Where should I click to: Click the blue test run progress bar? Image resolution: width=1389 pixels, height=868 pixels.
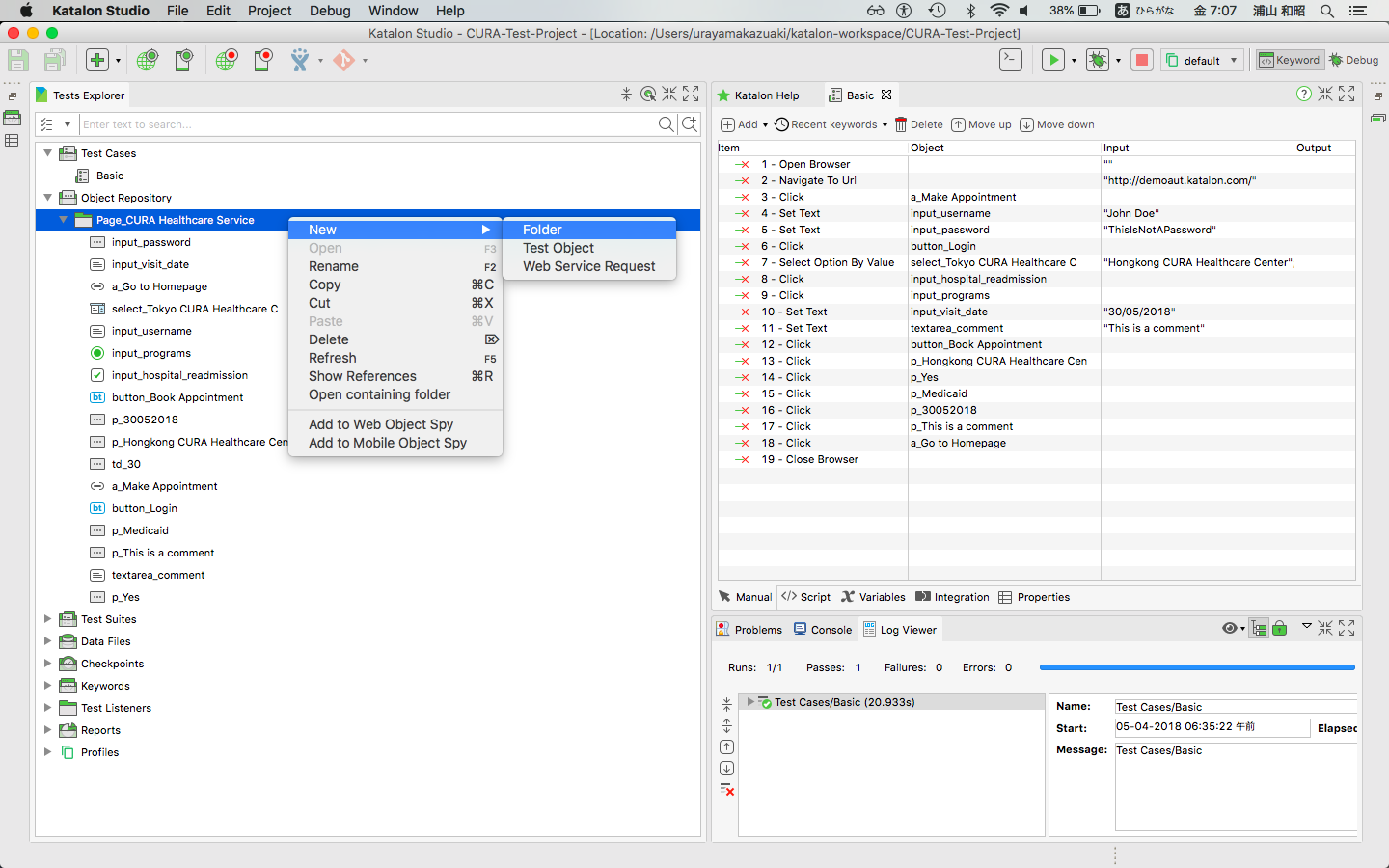pyautogui.click(x=1197, y=667)
